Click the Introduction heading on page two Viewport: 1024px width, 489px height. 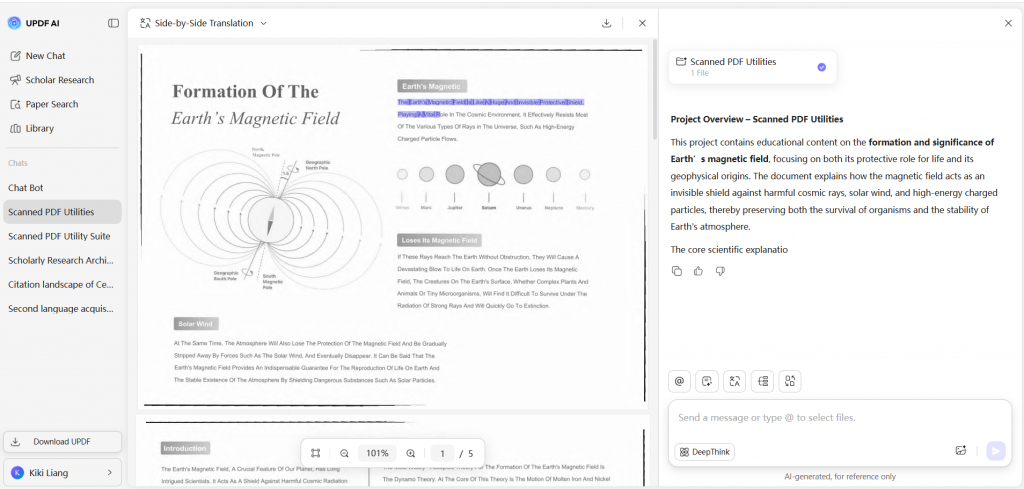click(185, 449)
